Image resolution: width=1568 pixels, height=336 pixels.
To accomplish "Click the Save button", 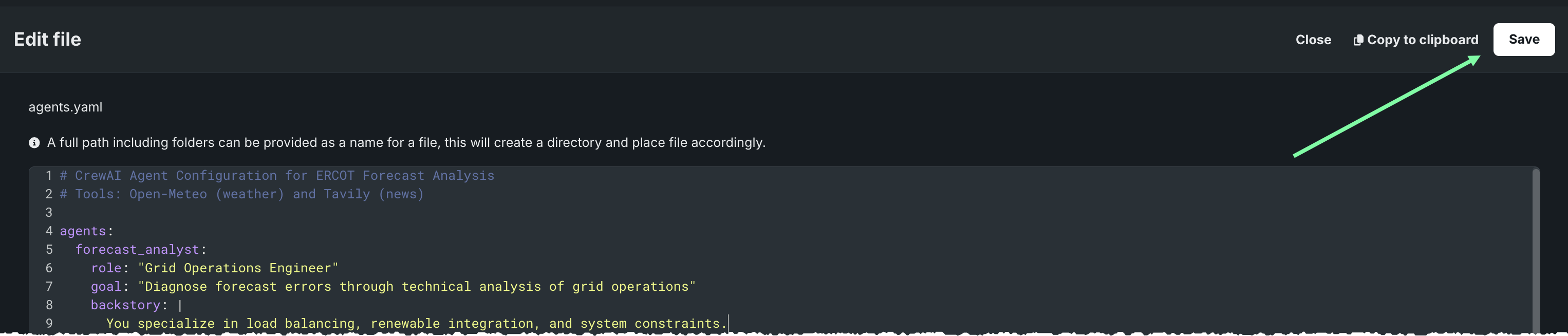I will [1523, 40].
